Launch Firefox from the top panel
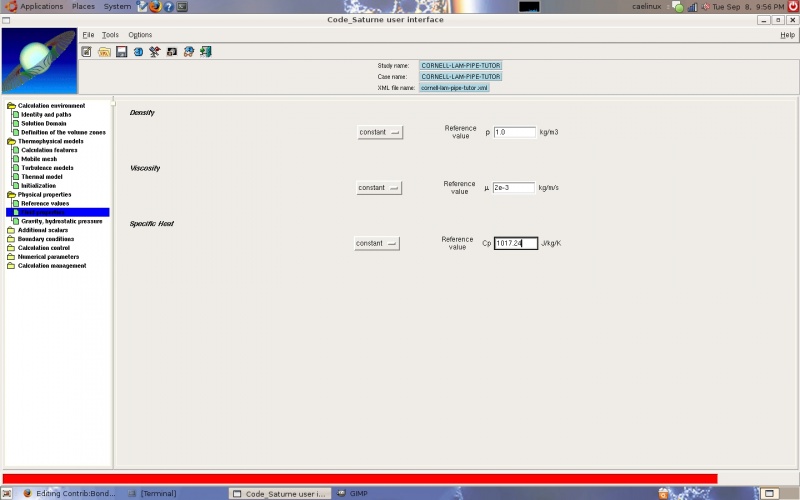This screenshot has width=800, height=500. pyautogui.click(x=155, y=7)
